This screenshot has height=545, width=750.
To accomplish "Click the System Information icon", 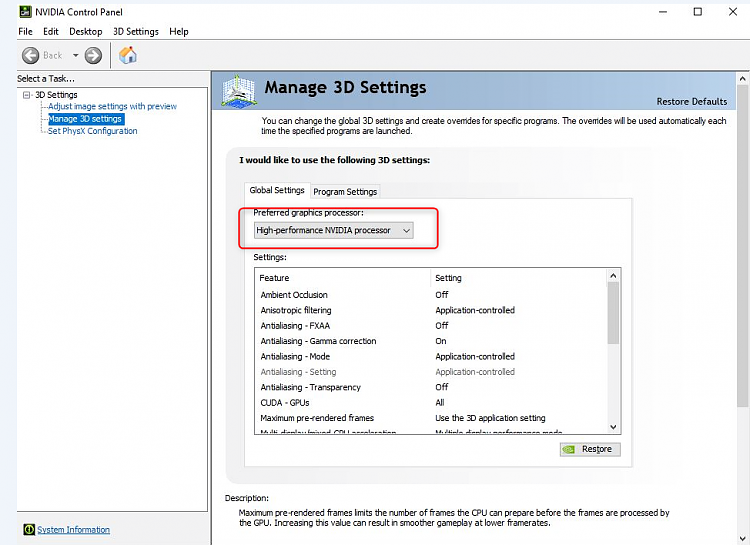I will (29, 529).
